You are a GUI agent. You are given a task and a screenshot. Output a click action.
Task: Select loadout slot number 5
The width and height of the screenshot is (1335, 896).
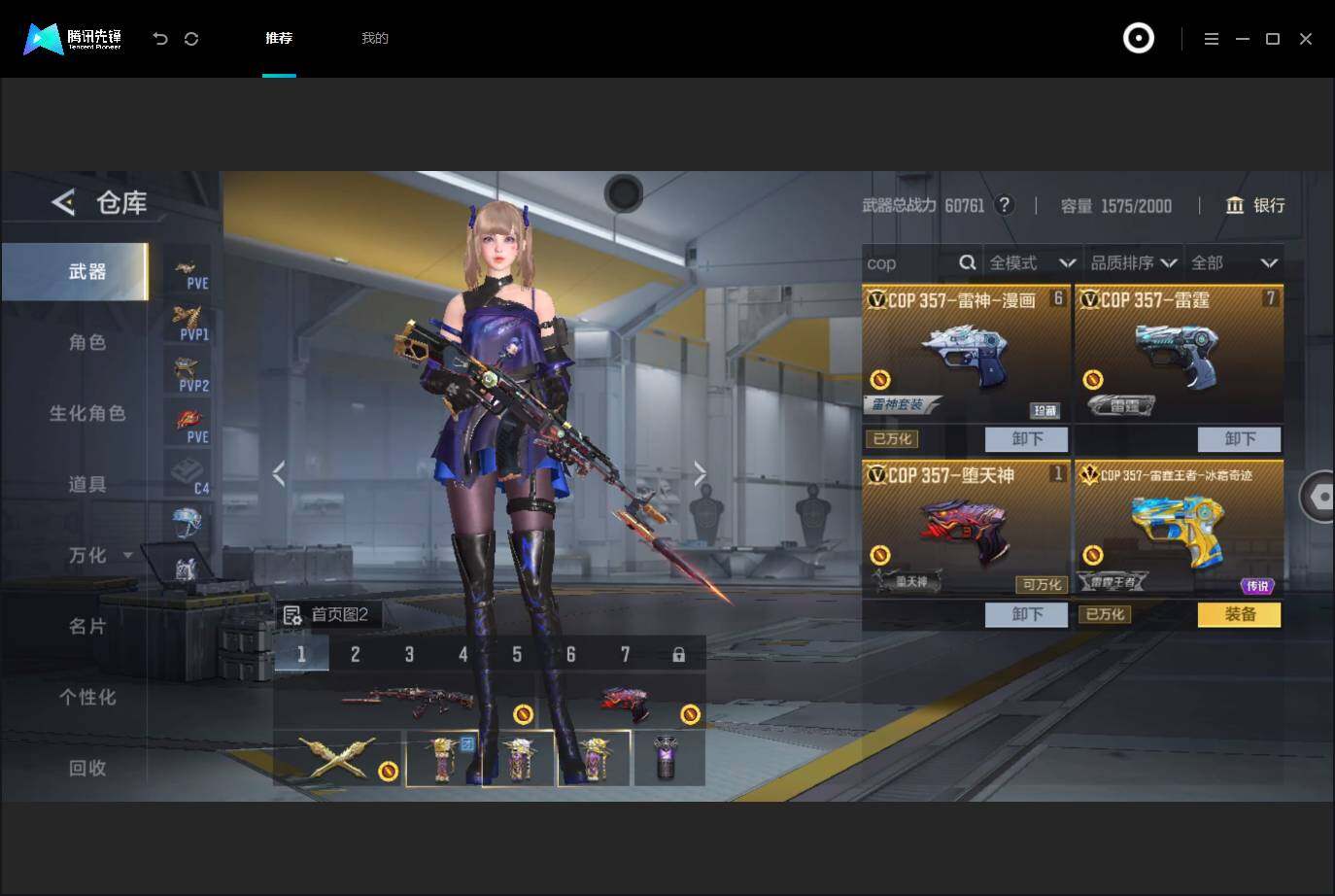pos(517,654)
